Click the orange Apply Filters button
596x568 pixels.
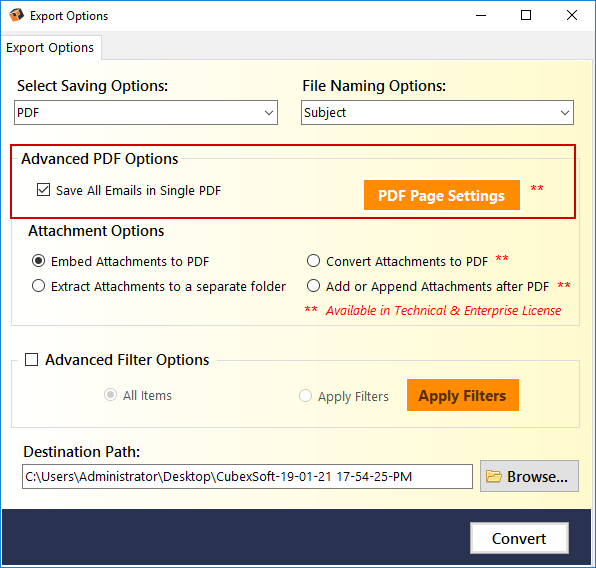(x=463, y=395)
